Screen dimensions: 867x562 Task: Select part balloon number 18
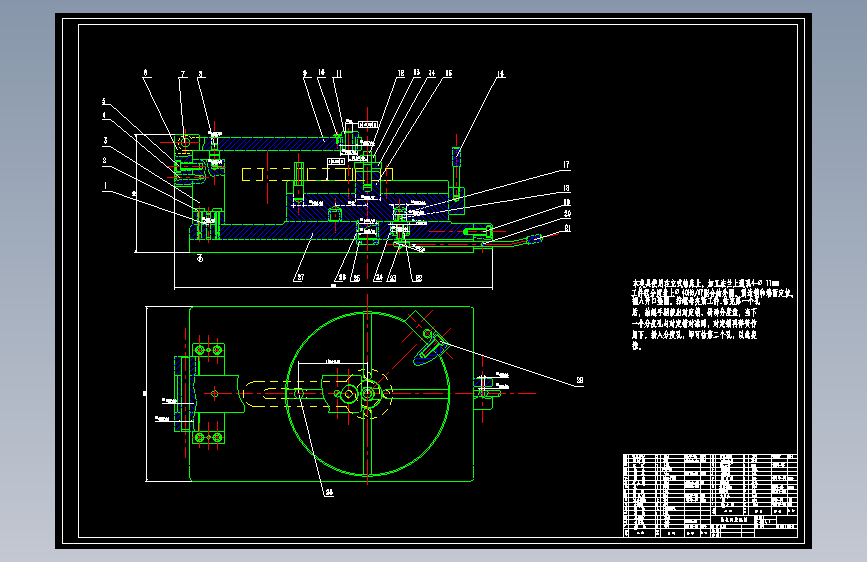566,189
